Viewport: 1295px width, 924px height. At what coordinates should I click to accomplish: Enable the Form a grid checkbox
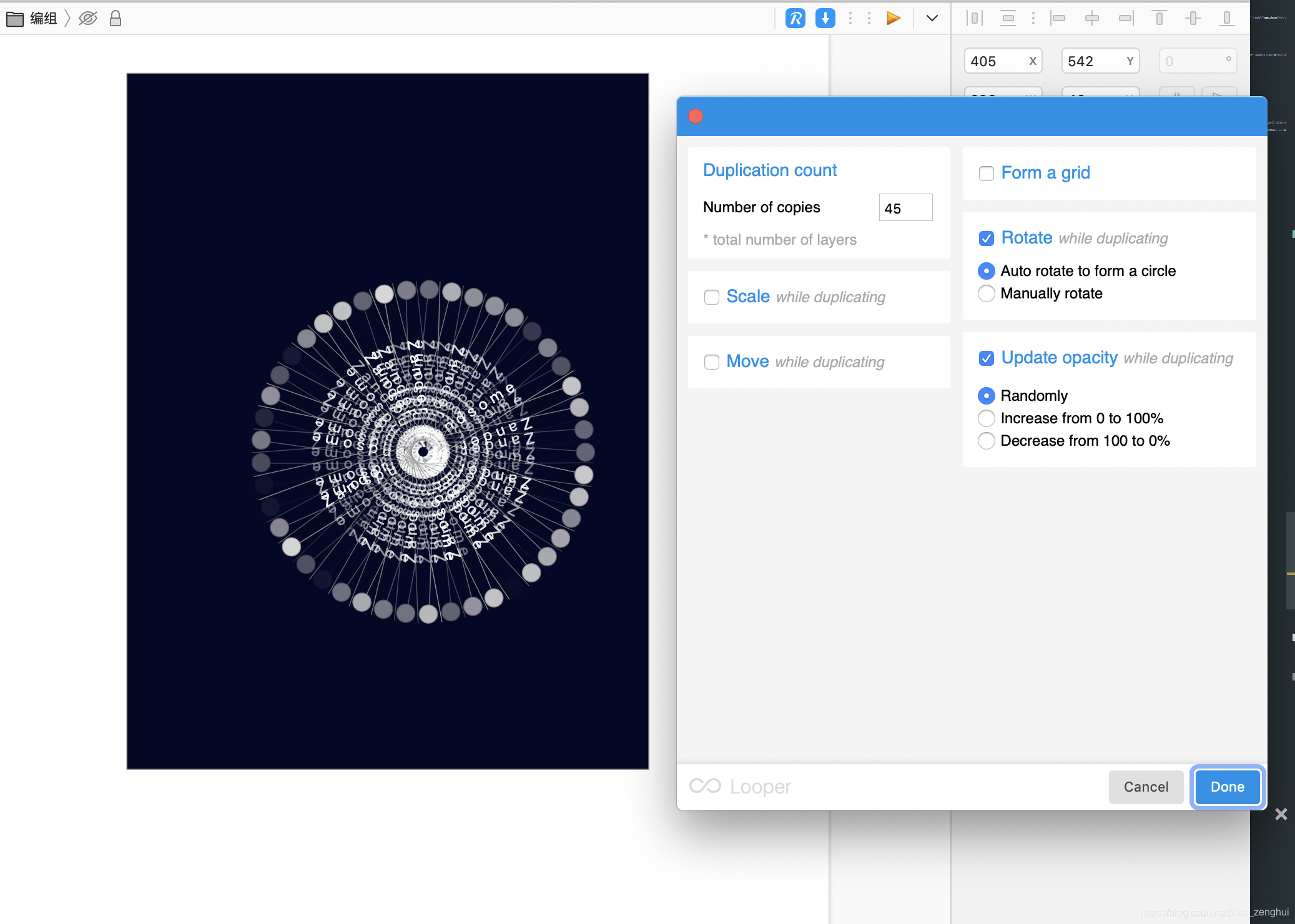click(x=987, y=174)
